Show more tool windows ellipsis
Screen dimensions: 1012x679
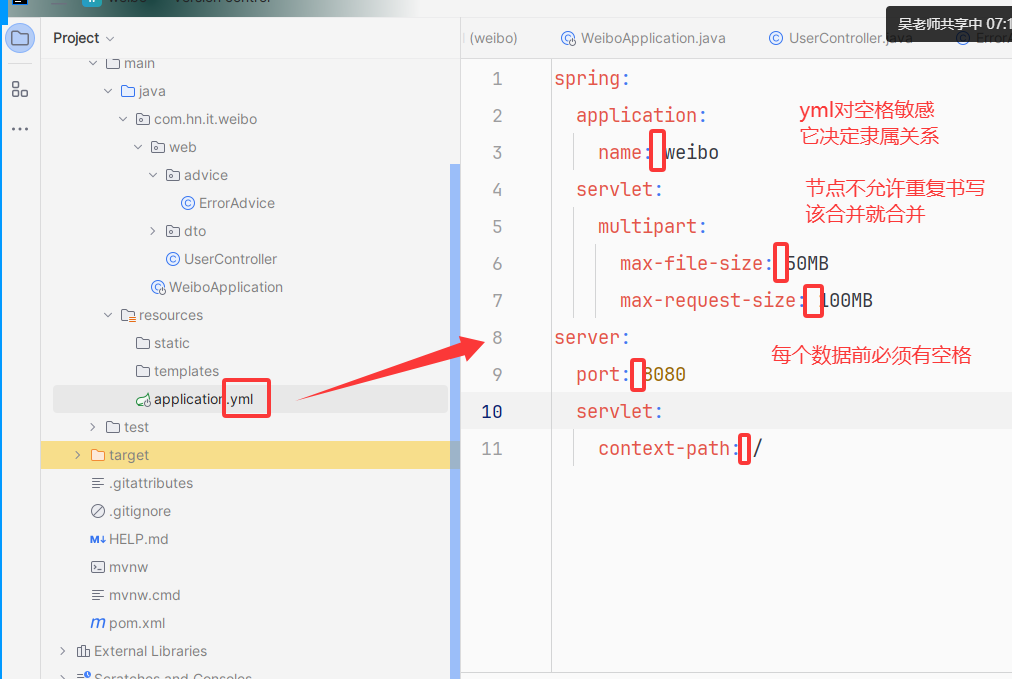(20, 129)
